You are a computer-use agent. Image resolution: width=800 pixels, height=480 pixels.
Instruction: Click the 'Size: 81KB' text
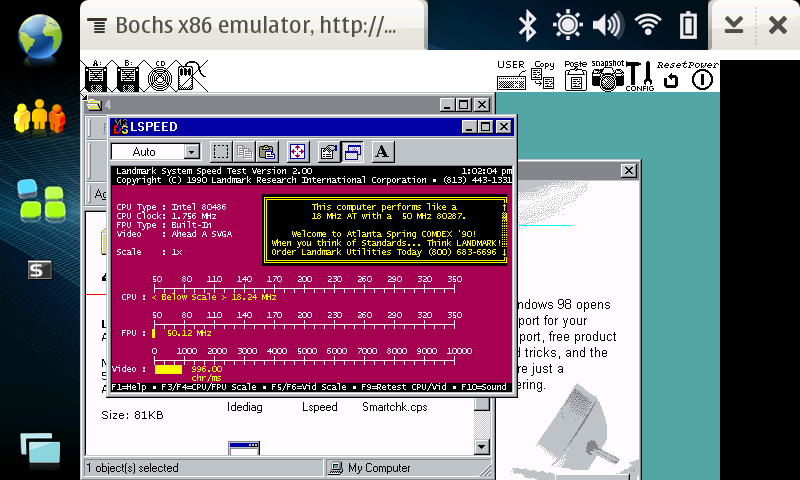click(132, 415)
